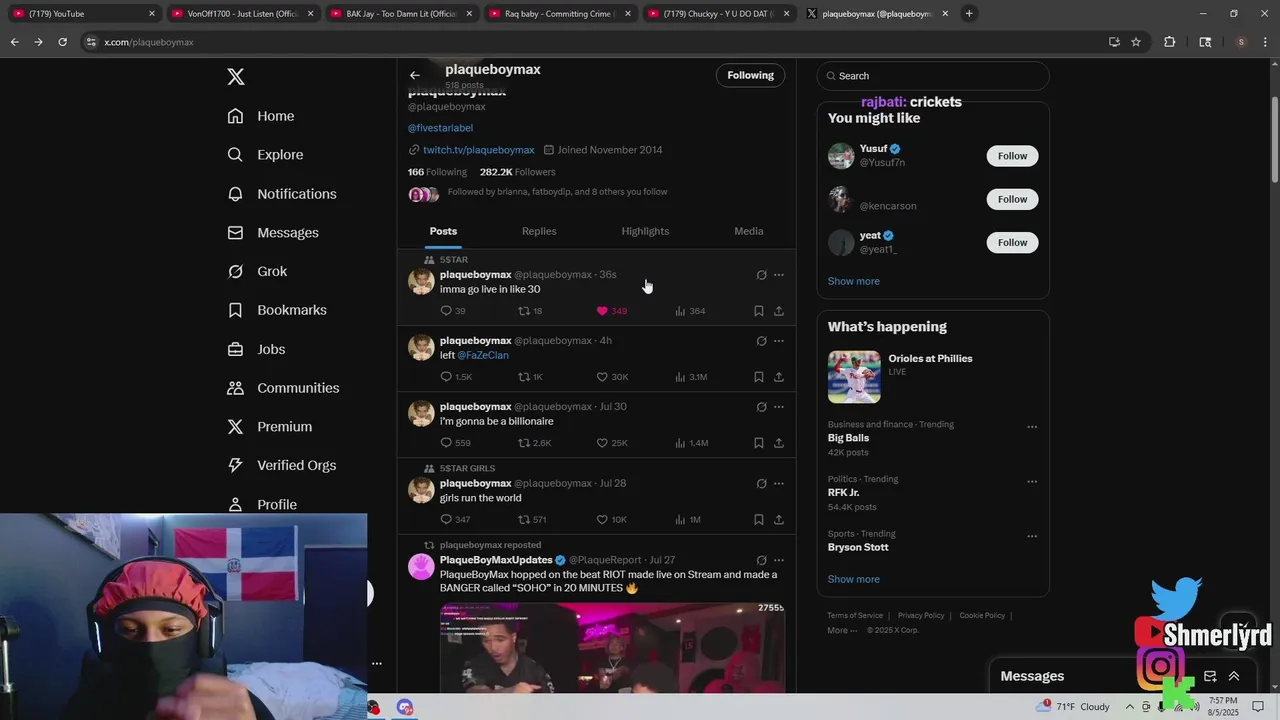Switch to the Media tab
The width and height of the screenshot is (1280, 720).
click(749, 231)
